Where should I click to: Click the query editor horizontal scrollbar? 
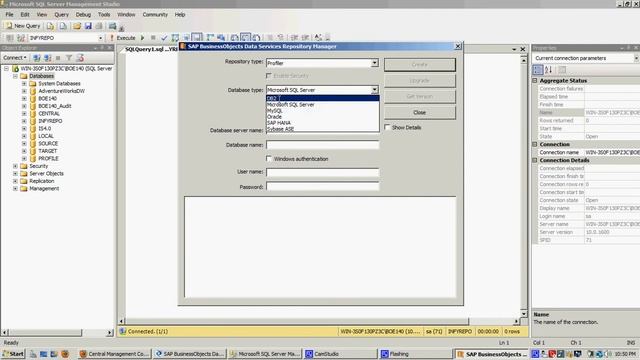tap(320, 321)
